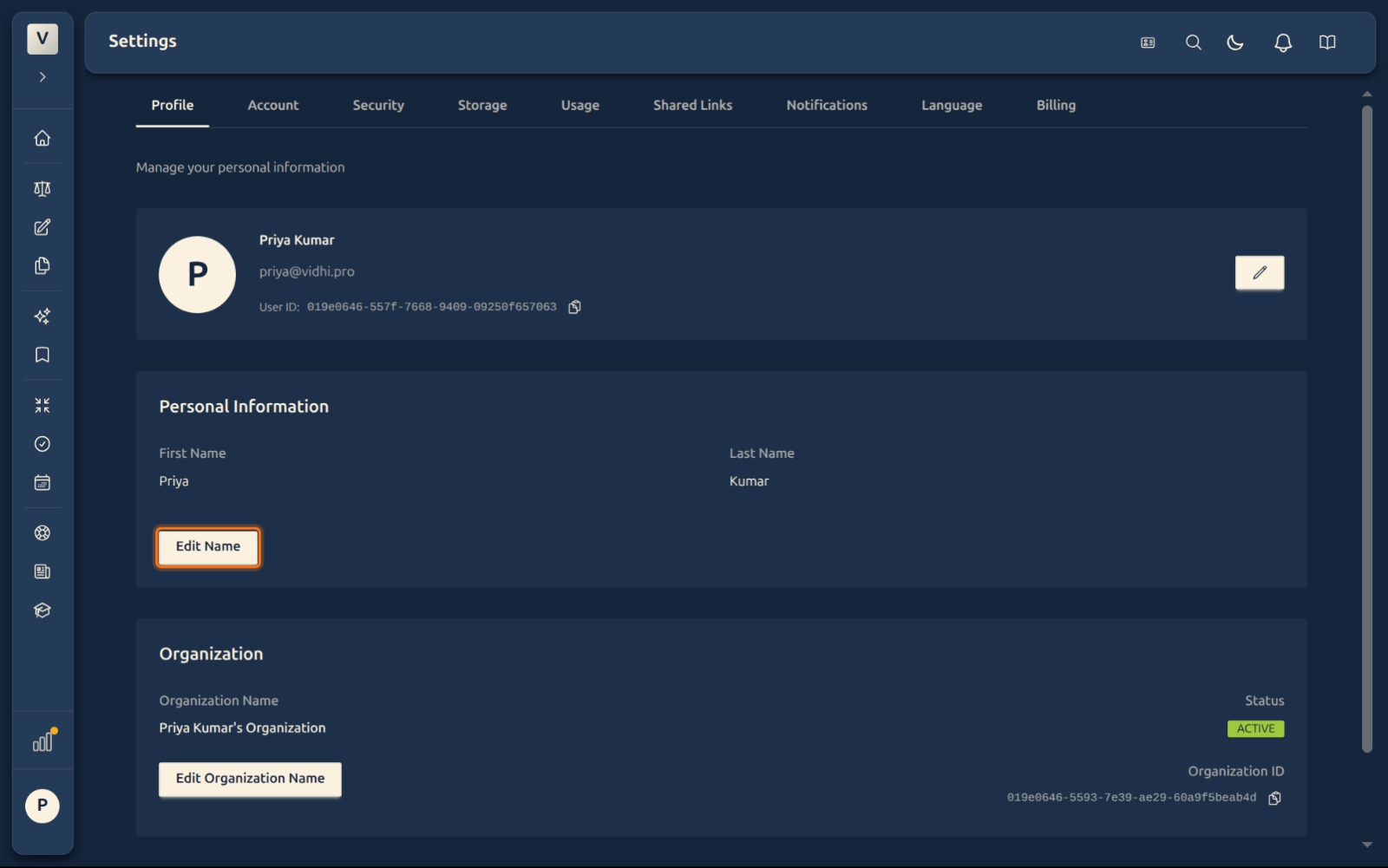This screenshot has height=868, width=1388.
Task: Click the Personal Information heading
Action: [244, 407]
